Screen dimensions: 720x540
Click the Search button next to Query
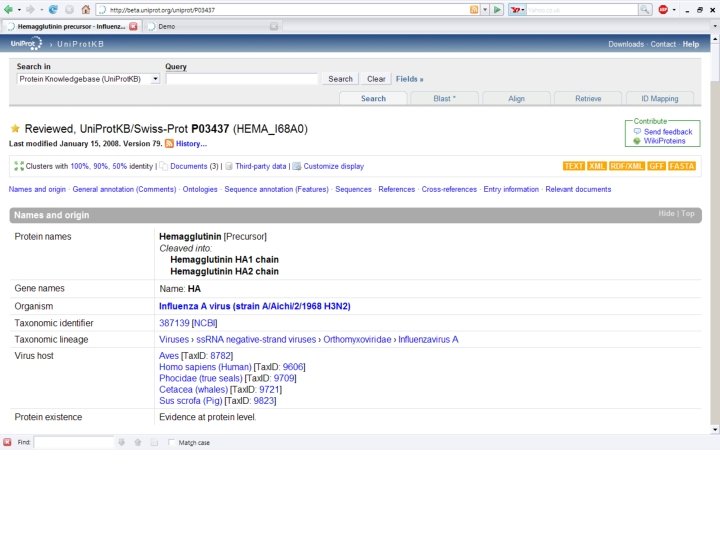340,79
